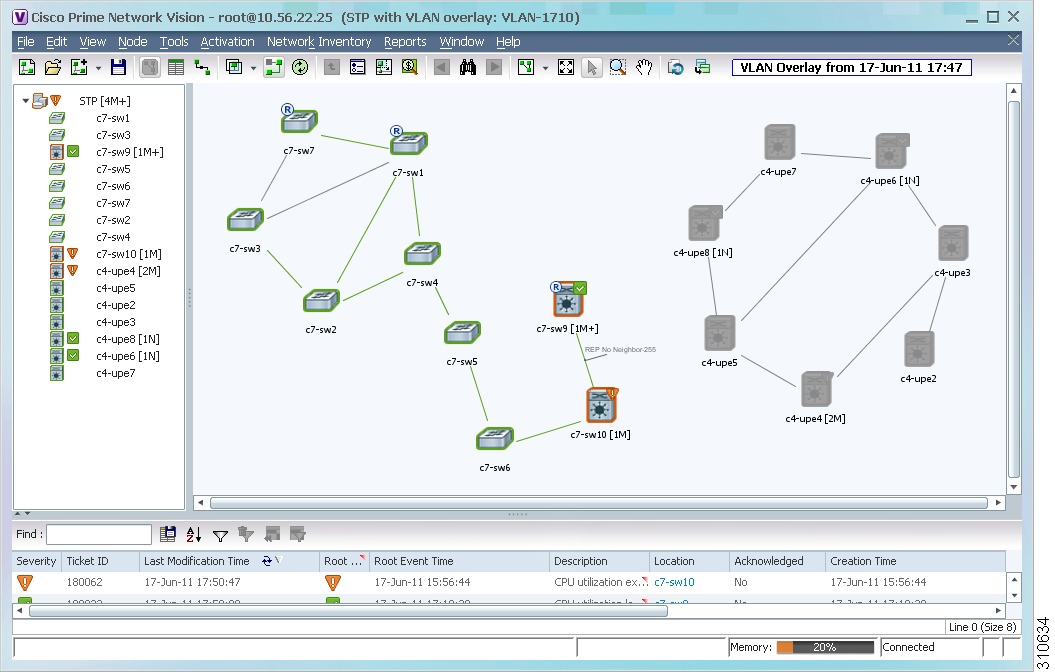Click the map horizontal scrollbar
This screenshot has width=1055, height=672.
598,502
